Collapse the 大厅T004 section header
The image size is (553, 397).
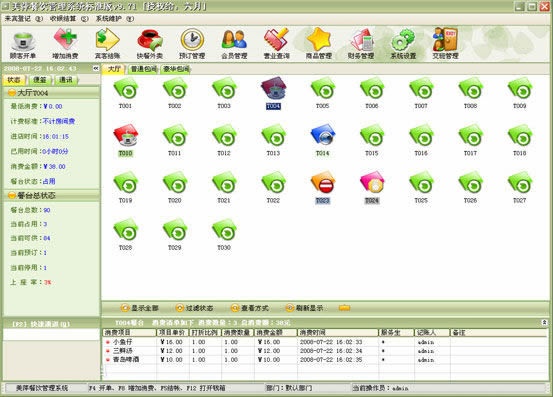(51, 93)
